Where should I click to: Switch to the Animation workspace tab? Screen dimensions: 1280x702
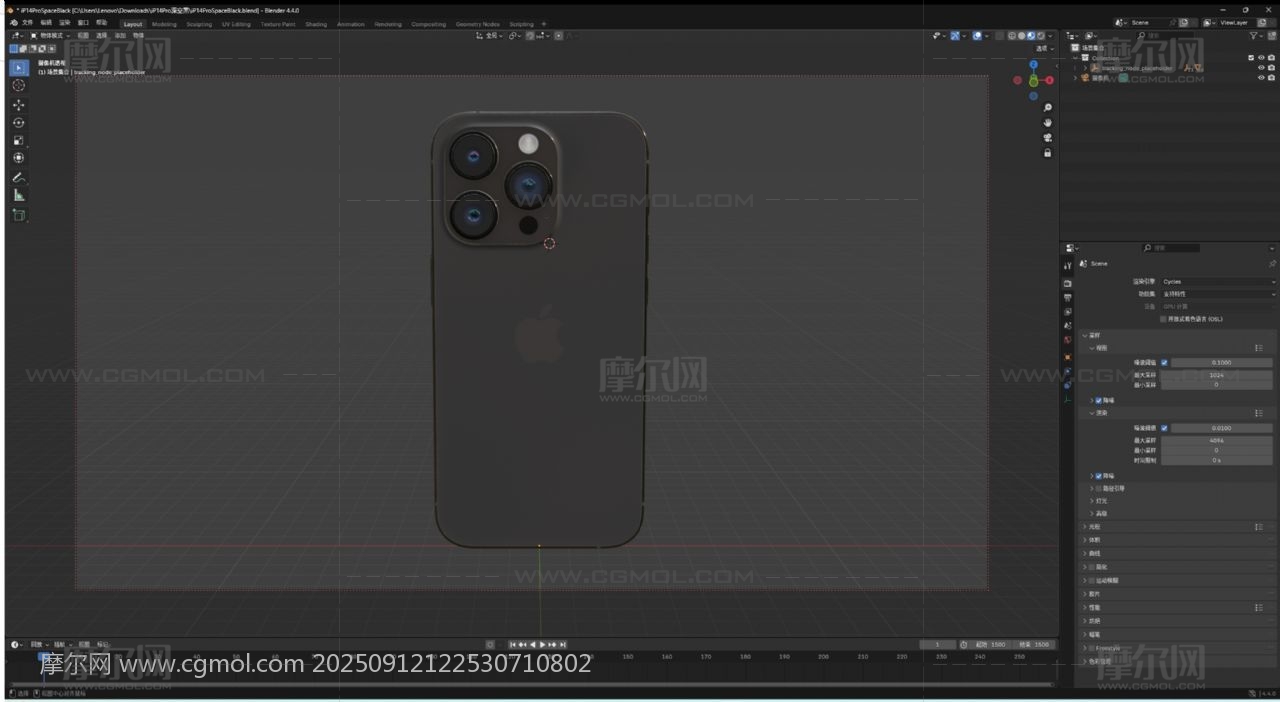tap(351, 24)
